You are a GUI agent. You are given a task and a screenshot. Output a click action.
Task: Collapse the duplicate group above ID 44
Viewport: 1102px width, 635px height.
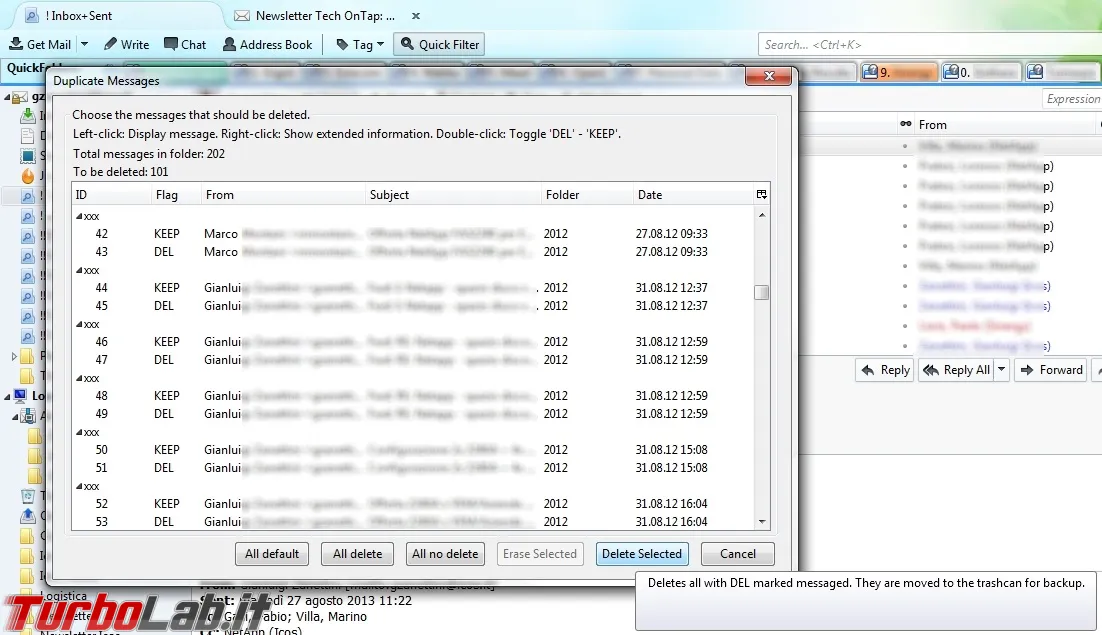79,270
